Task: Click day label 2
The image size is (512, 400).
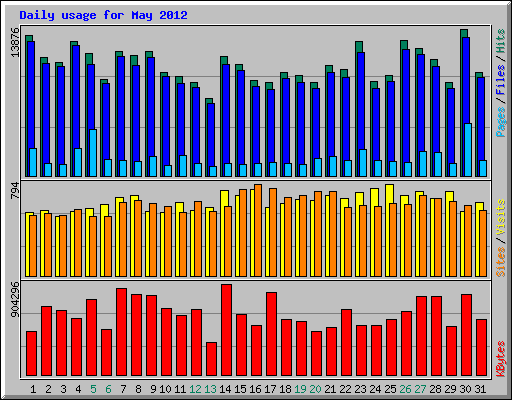Action: [x=48, y=389]
